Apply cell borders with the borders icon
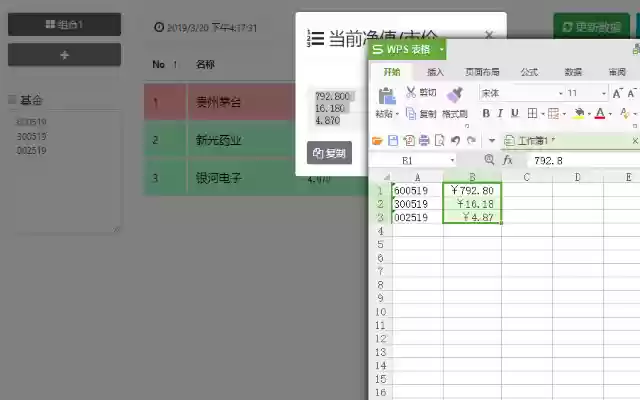The width and height of the screenshot is (640, 400). click(x=532, y=113)
